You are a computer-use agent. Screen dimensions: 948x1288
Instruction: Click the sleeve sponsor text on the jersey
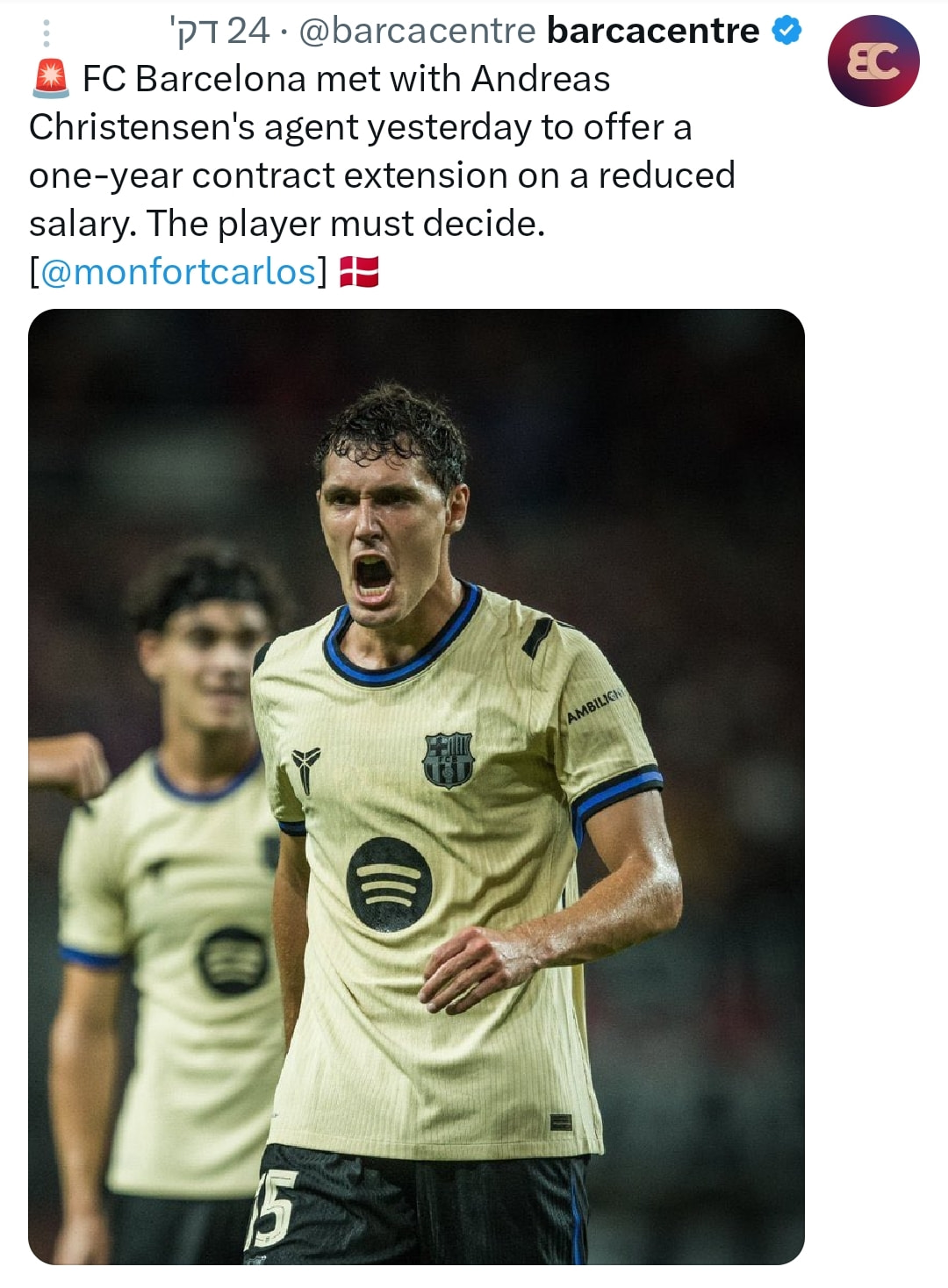[594, 705]
